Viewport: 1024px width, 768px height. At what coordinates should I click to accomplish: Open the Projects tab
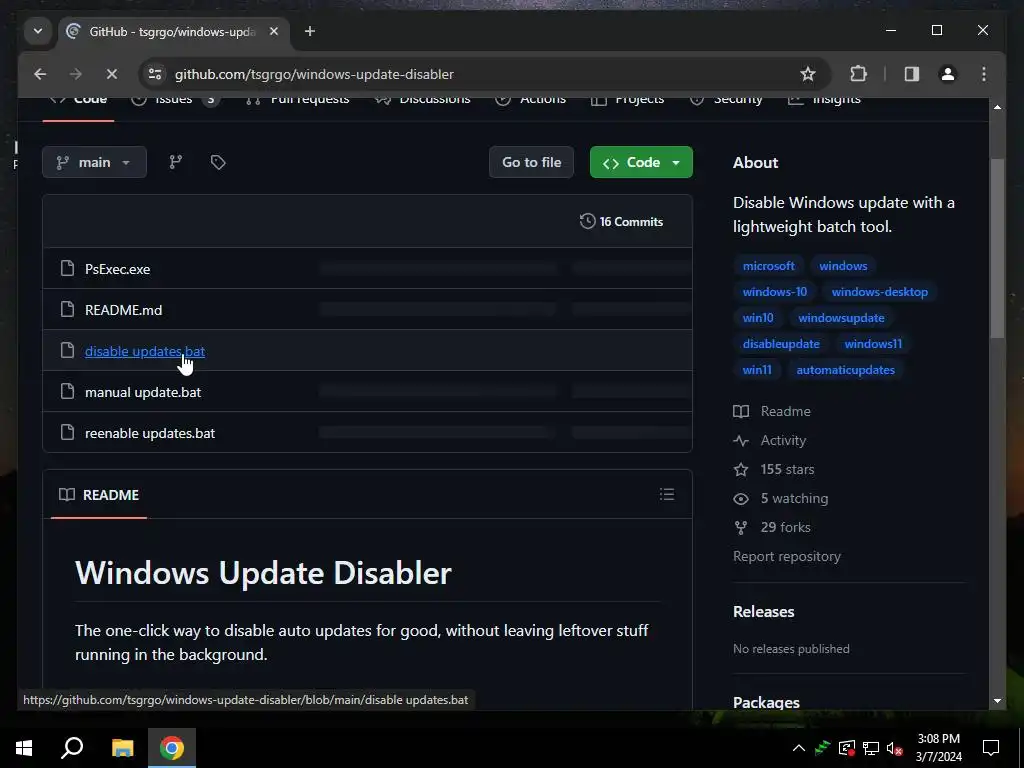[628, 100]
